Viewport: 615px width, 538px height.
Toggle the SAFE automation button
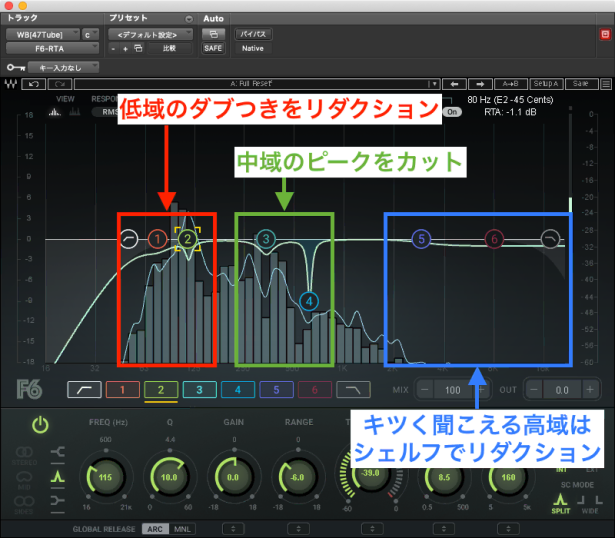click(213, 48)
